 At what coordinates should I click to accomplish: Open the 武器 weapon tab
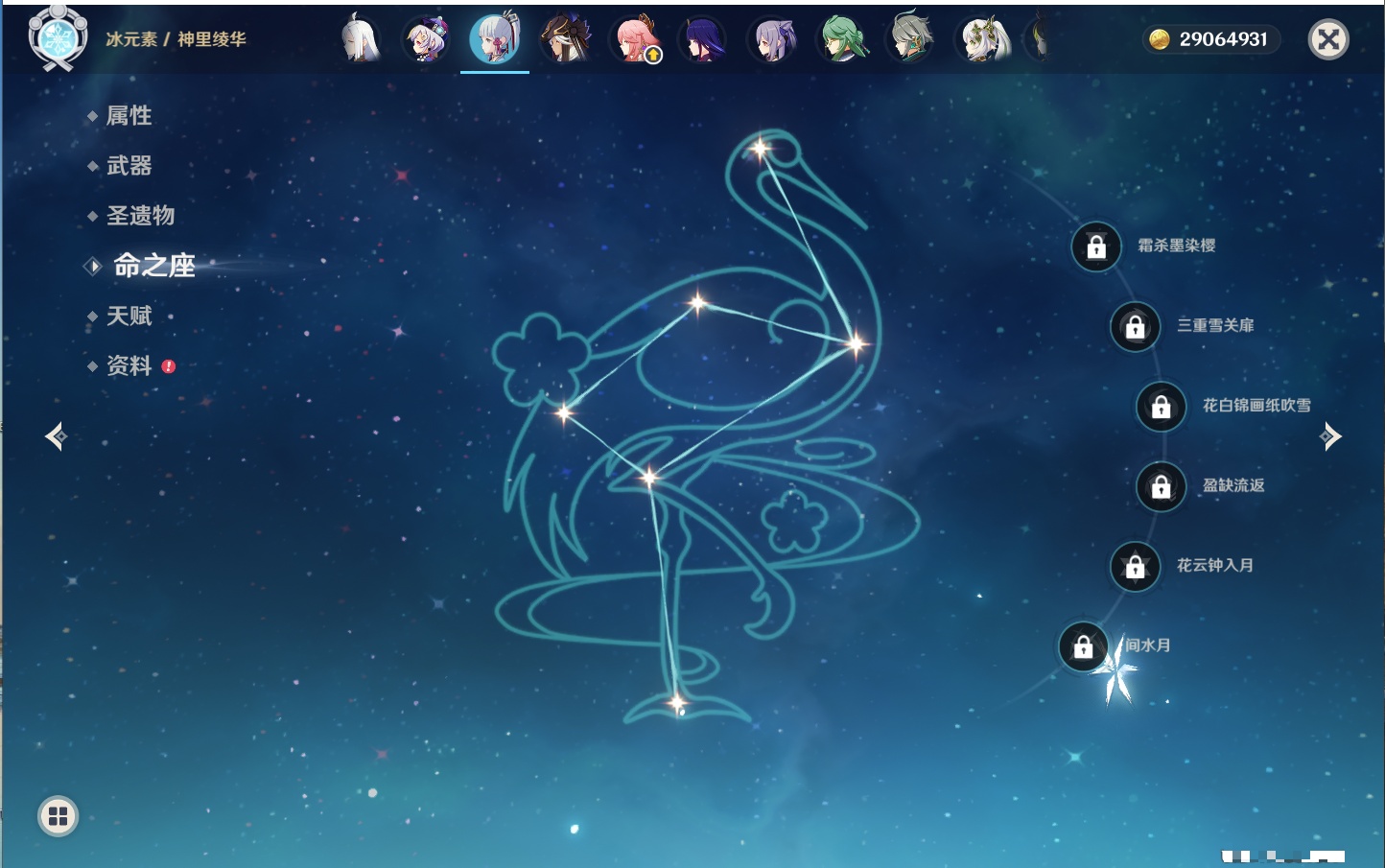(129, 166)
